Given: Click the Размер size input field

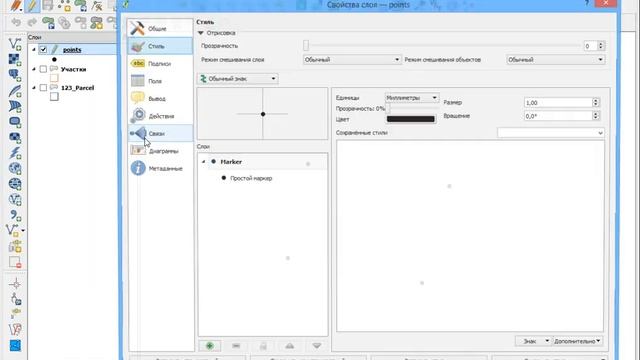Looking at the screenshot, I should tap(558, 103).
